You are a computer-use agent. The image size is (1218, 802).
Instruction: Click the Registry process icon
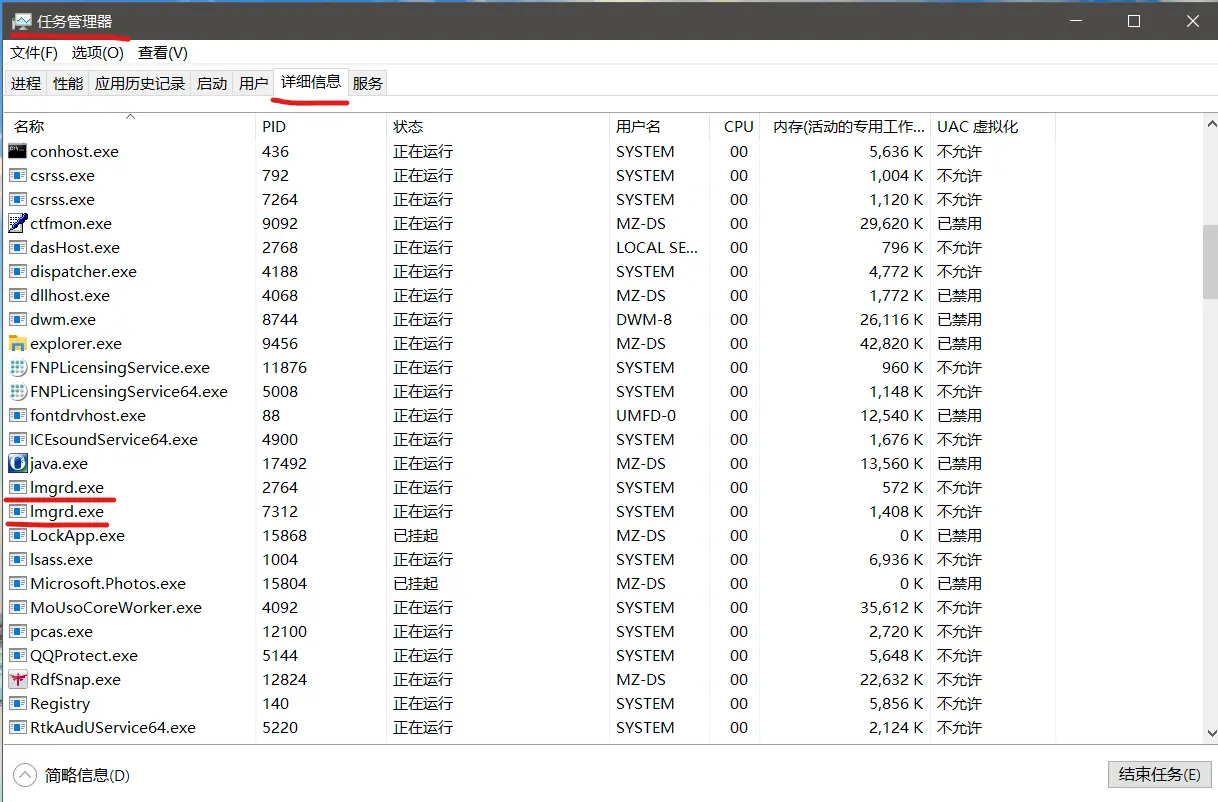[17, 703]
